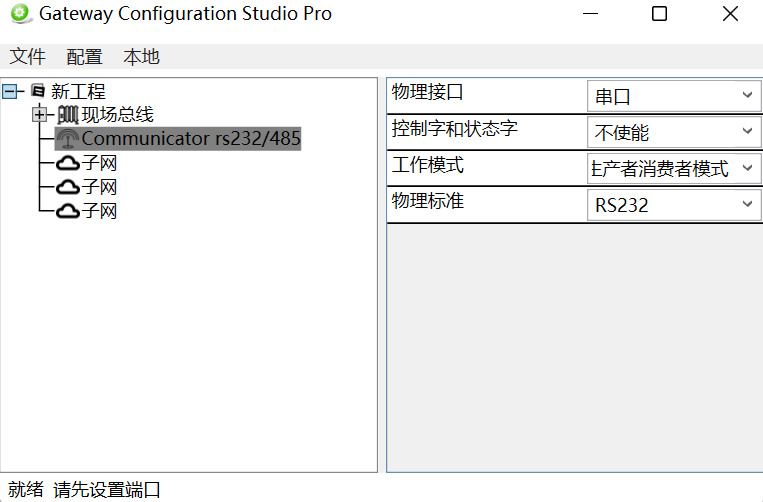763x502 pixels.
Task: Select the 新工程 tree label
Action: pos(78,91)
